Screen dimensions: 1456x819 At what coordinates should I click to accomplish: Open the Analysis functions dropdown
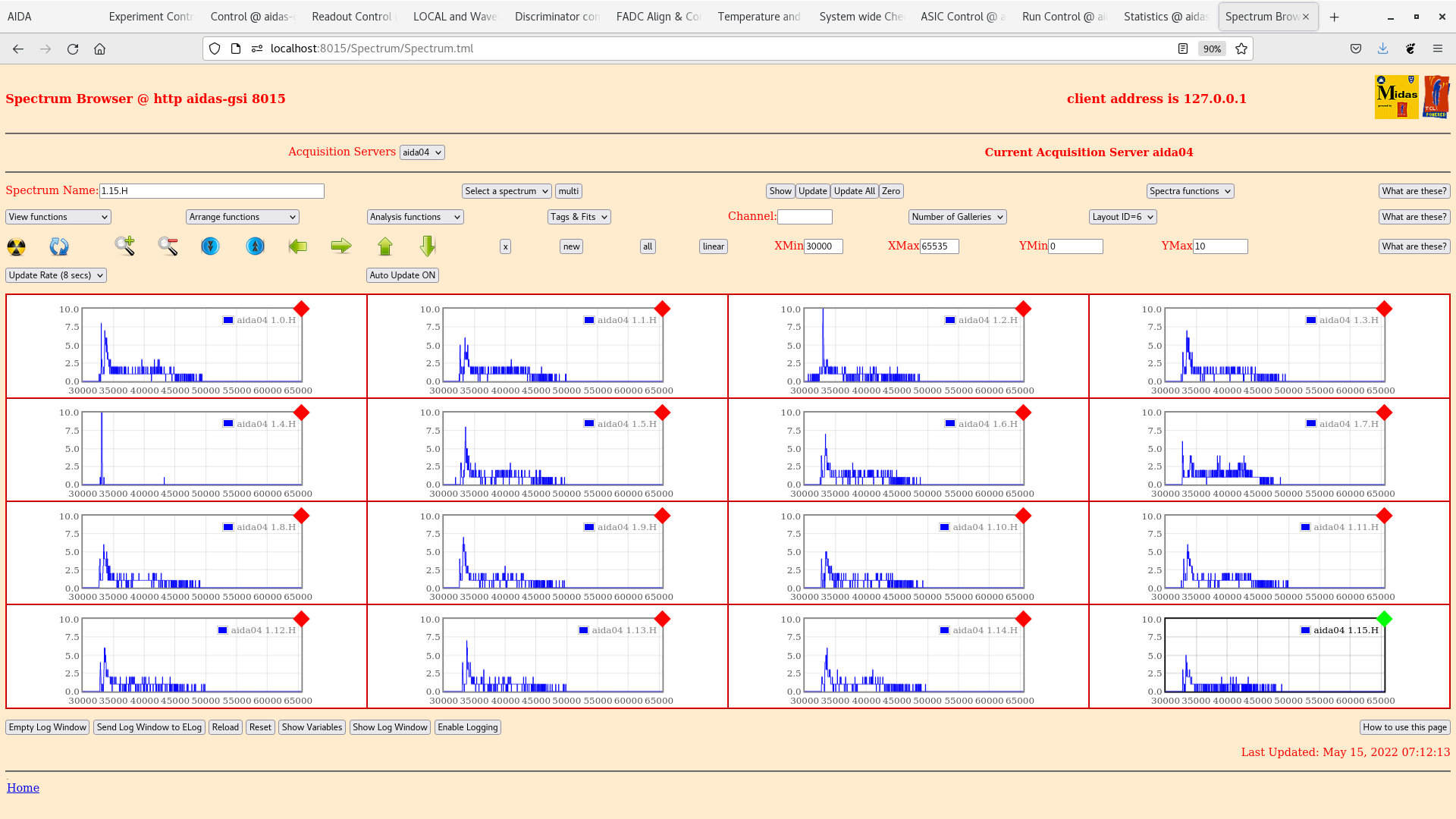415,217
